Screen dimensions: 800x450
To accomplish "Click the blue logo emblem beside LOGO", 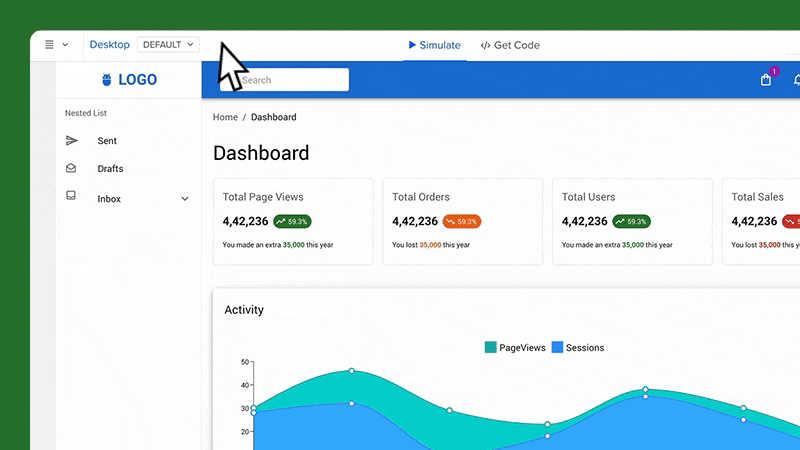I will pos(108,80).
